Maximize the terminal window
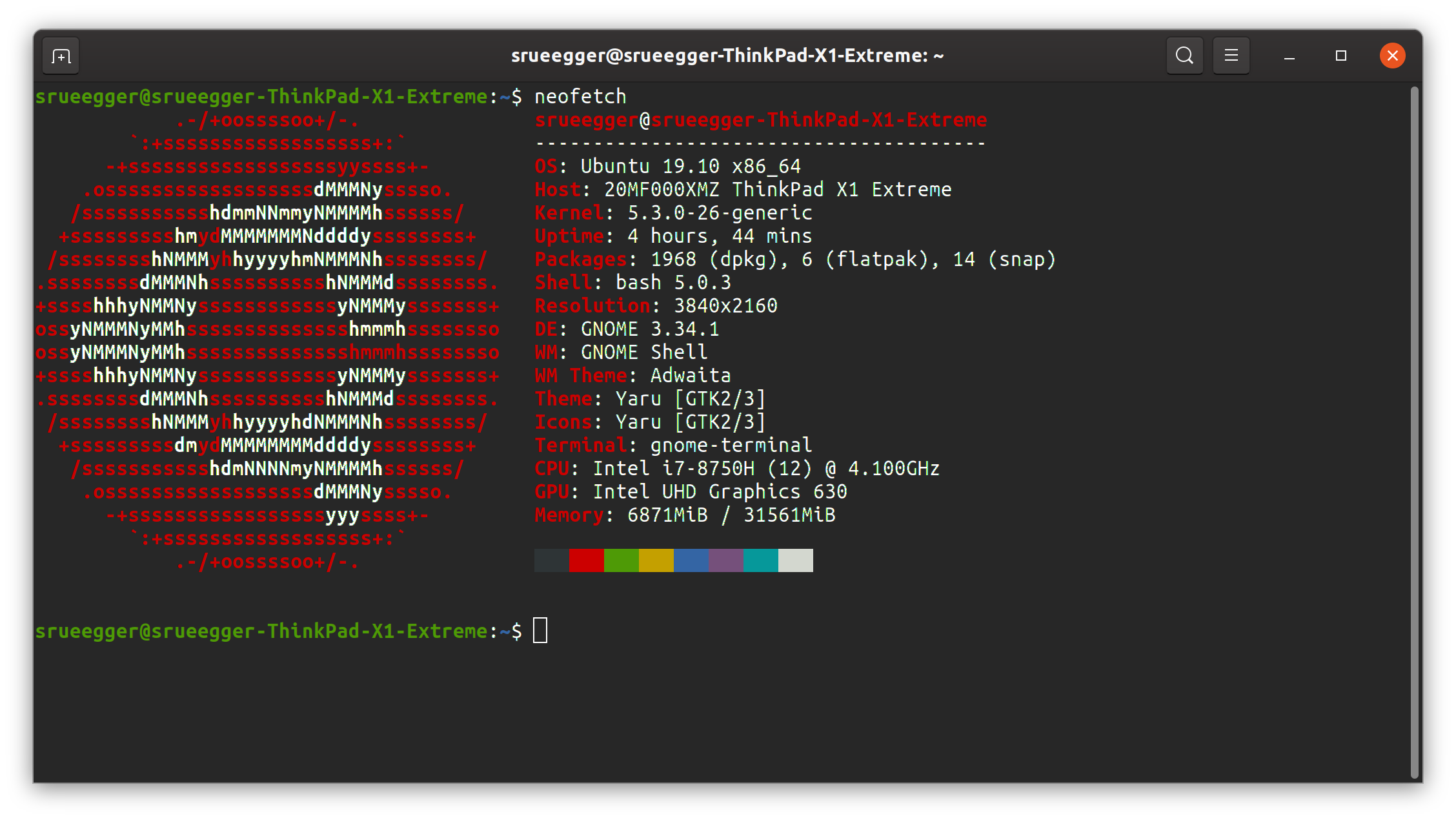This screenshot has width=1456, height=820. tap(1340, 56)
